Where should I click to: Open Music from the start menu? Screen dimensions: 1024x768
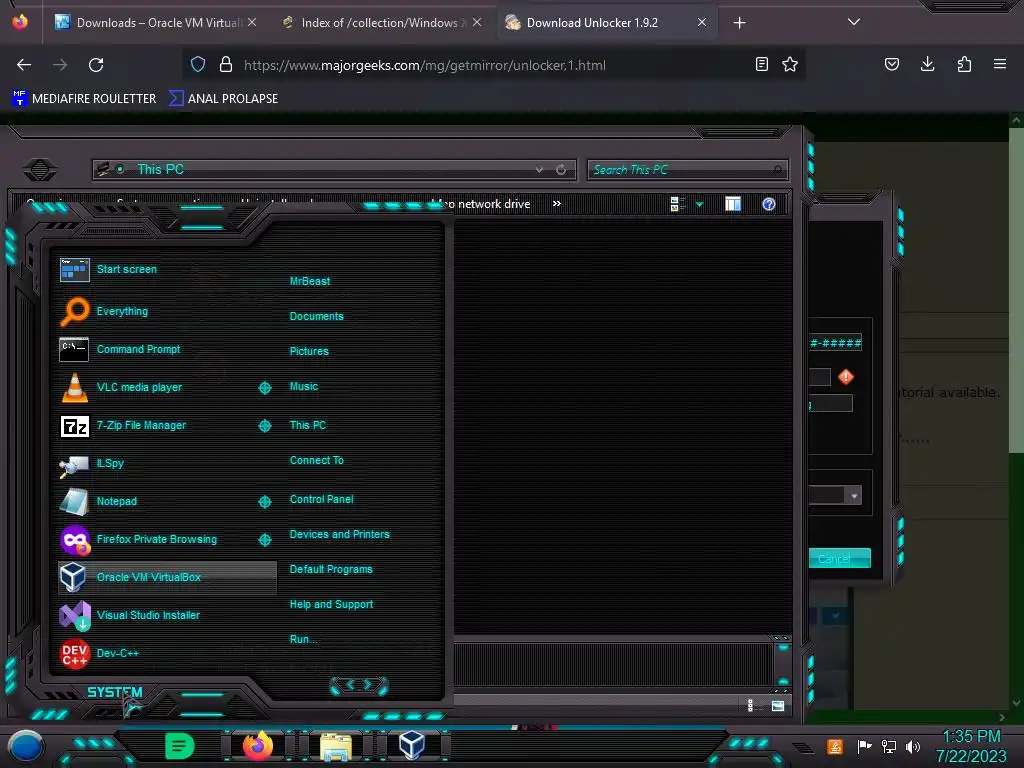[304, 387]
